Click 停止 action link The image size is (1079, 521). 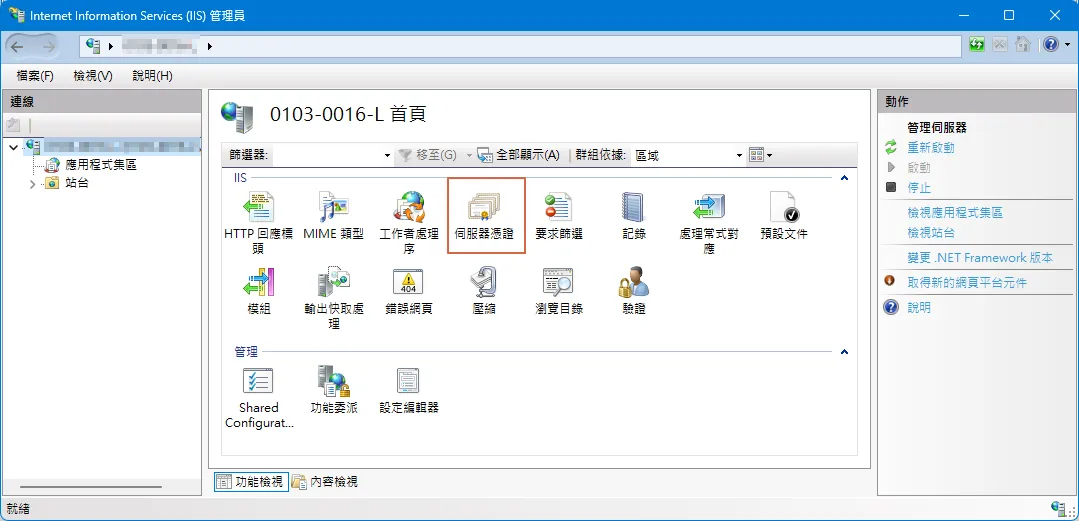(x=919, y=187)
